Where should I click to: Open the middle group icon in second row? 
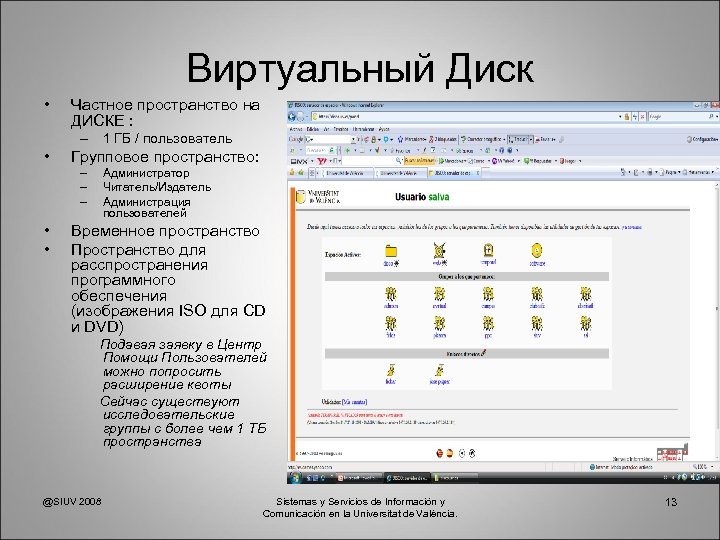pos(488,324)
